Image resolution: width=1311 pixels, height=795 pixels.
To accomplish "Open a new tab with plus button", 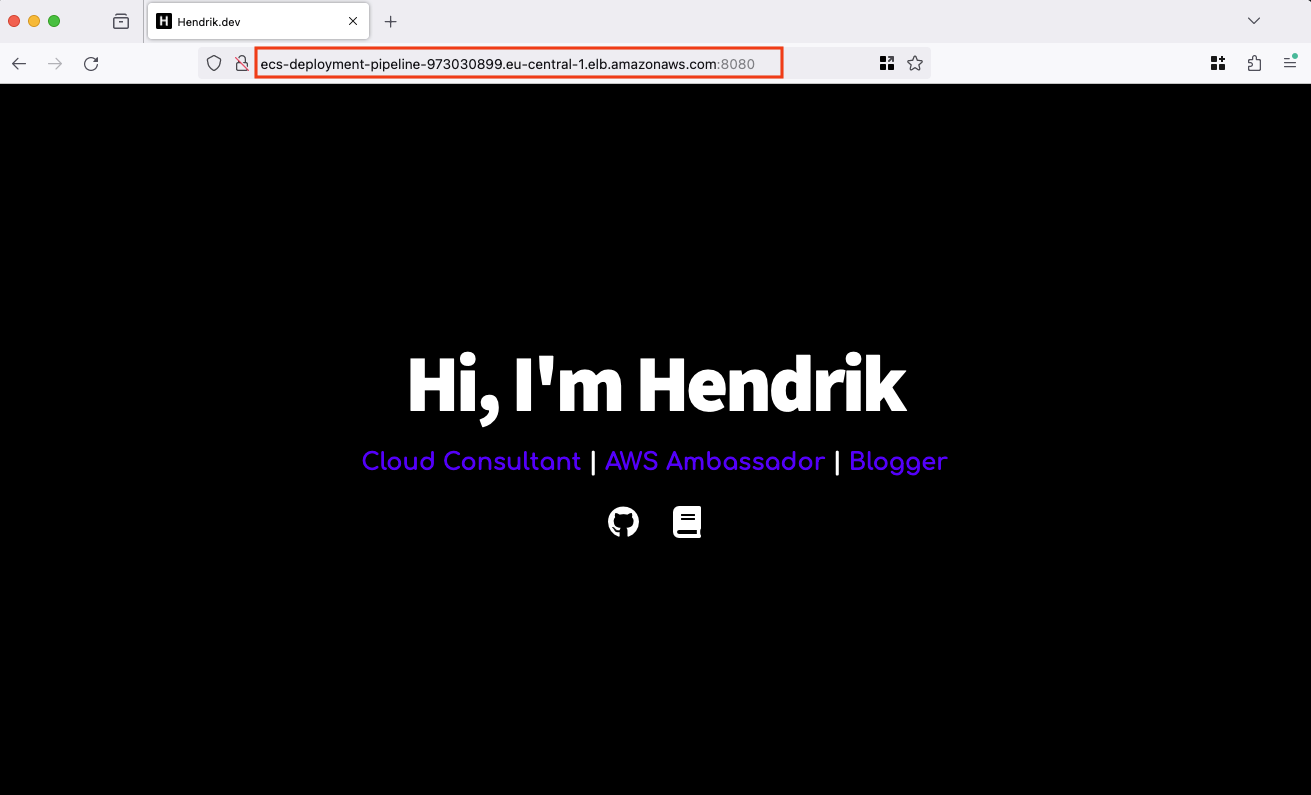I will point(391,21).
